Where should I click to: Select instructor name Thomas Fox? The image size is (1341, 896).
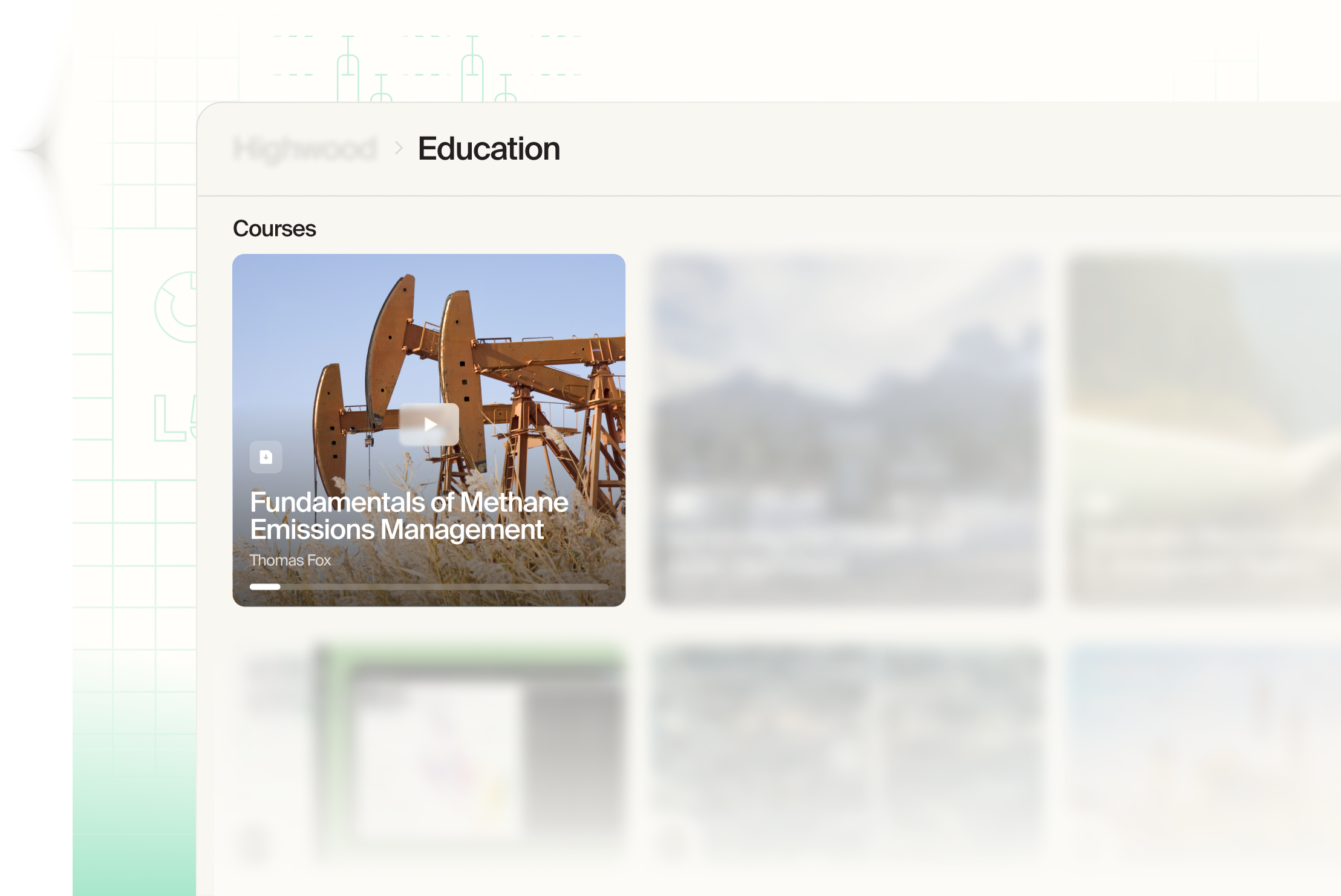tap(290, 560)
